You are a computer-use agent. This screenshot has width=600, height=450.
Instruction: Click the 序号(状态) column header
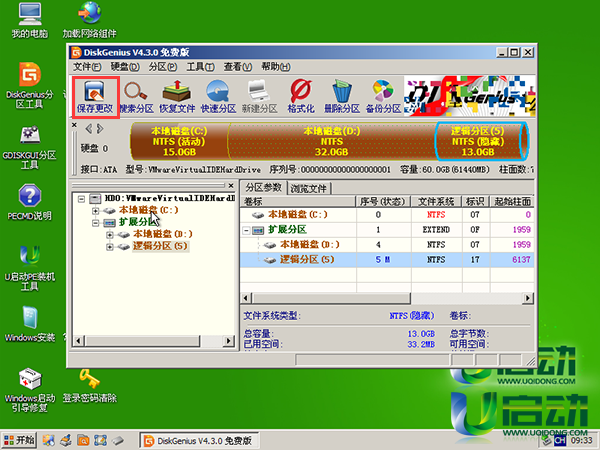click(383, 201)
